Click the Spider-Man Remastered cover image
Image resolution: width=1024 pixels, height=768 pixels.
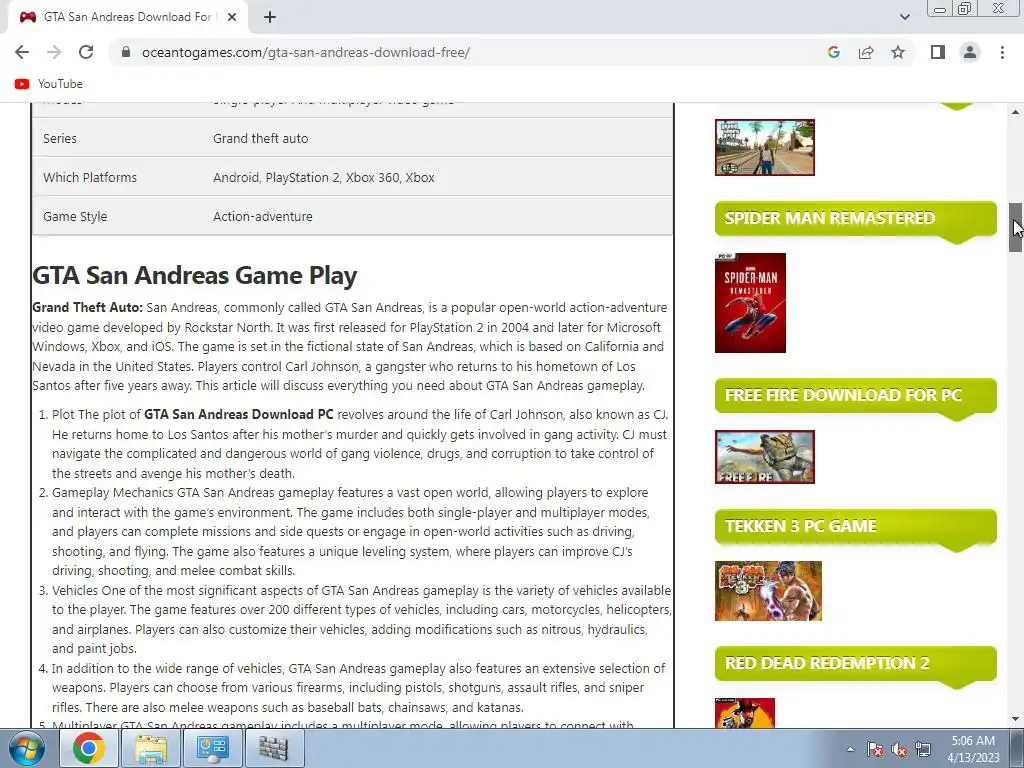[x=750, y=303]
